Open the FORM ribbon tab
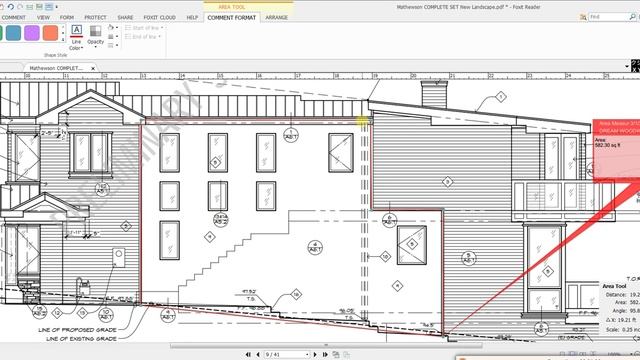Image resolution: width=640 pixels, height=360 pixels. pos(67,18)
